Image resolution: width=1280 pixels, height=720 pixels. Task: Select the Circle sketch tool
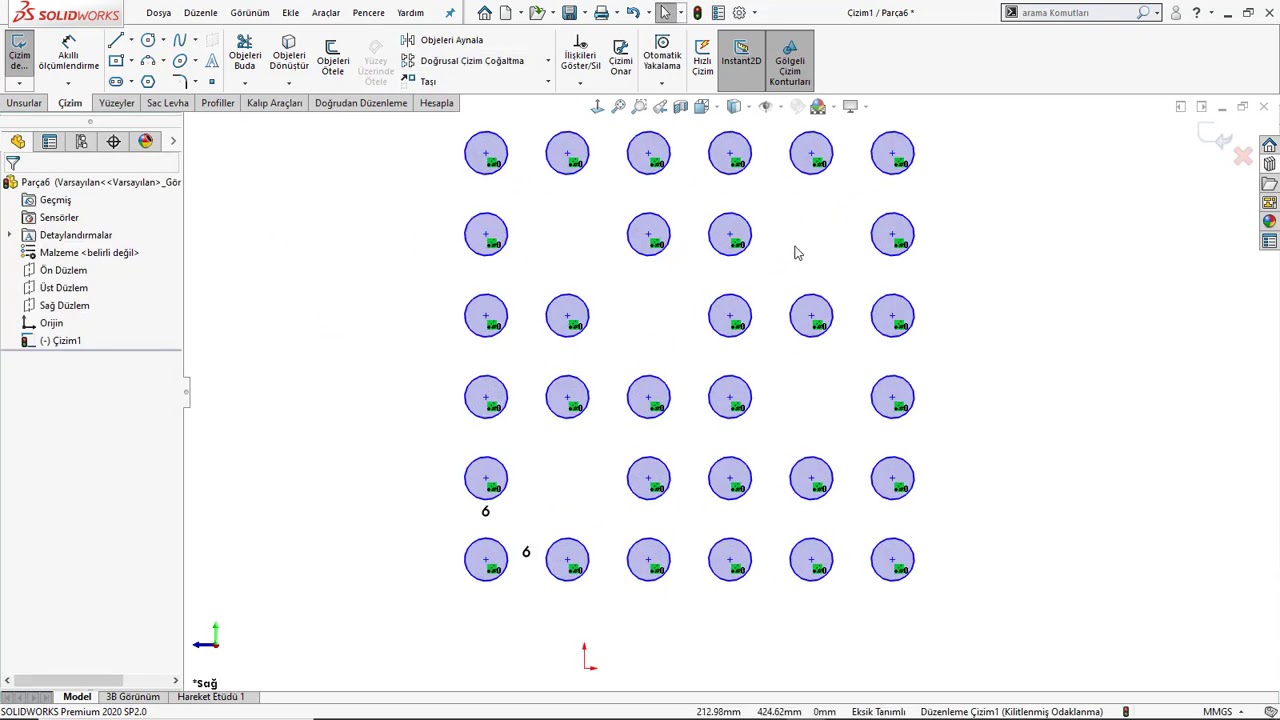tap(148, 40)
